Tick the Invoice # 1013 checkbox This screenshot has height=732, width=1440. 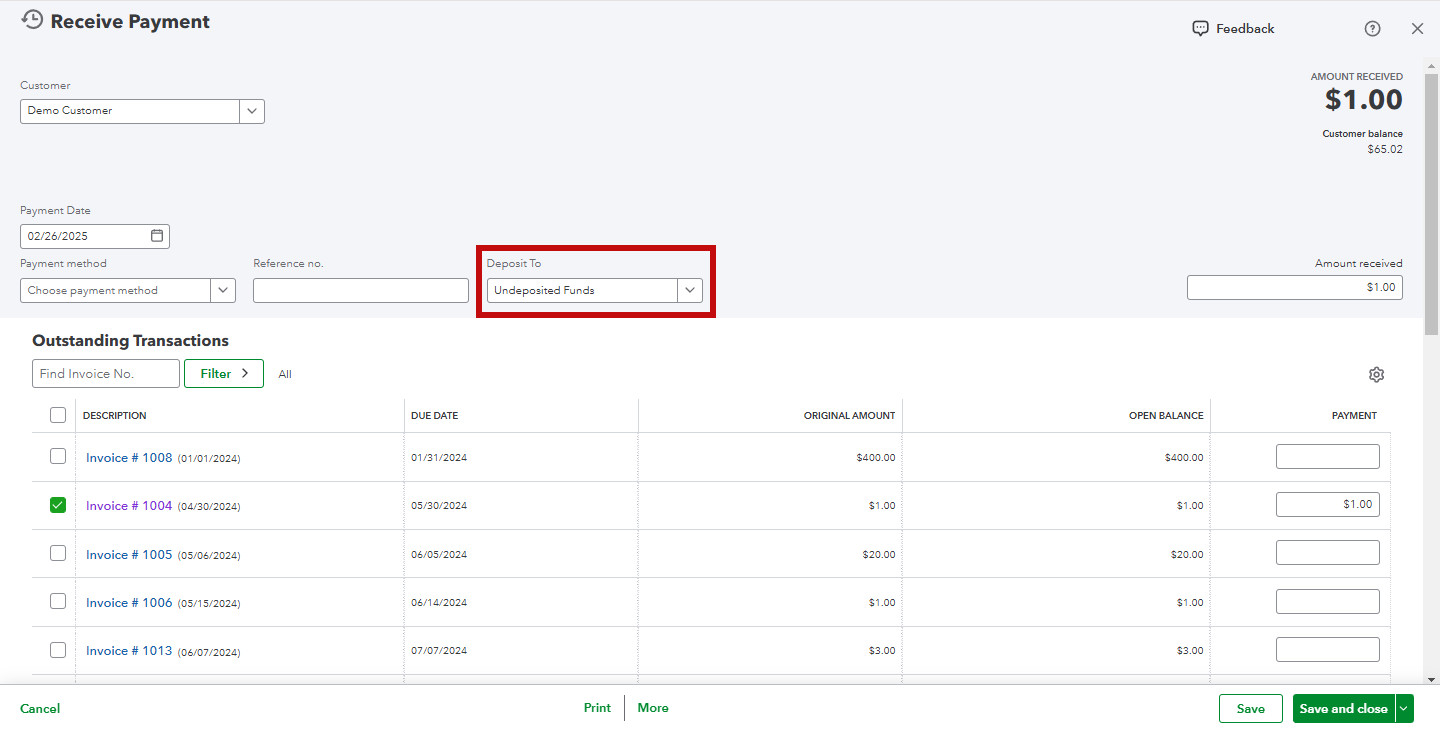[58, 650]
